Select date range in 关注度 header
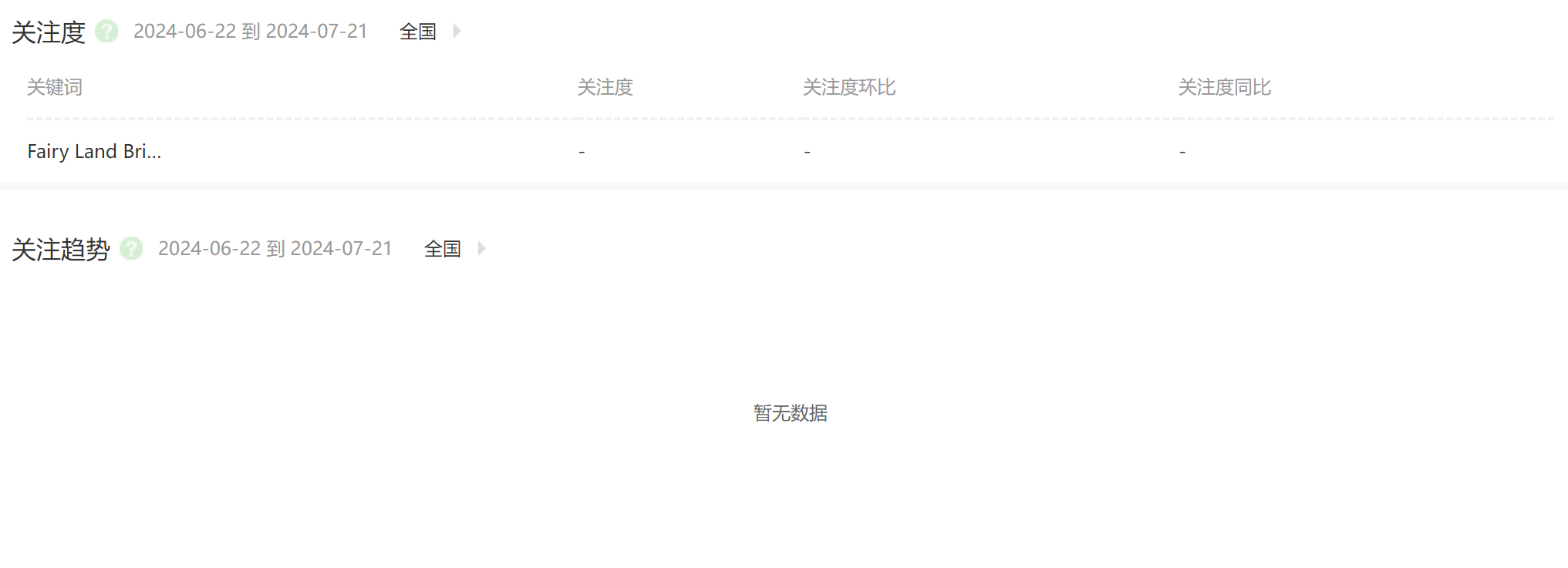 click(251, 32)
